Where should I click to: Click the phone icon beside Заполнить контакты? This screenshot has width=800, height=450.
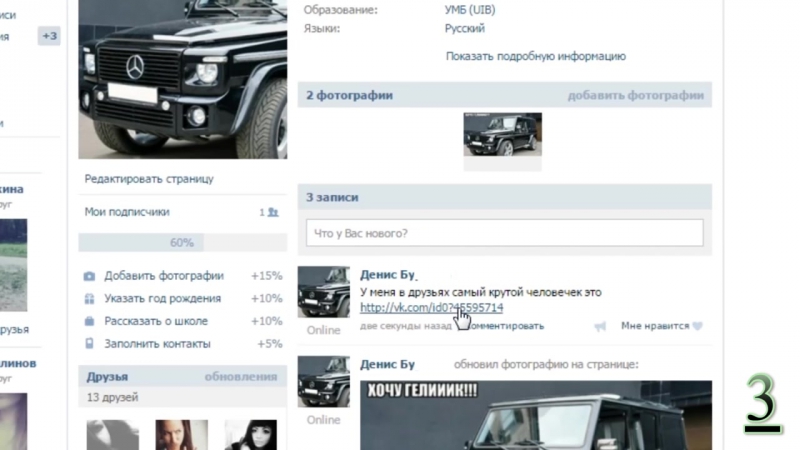click(x=90, y=344)
